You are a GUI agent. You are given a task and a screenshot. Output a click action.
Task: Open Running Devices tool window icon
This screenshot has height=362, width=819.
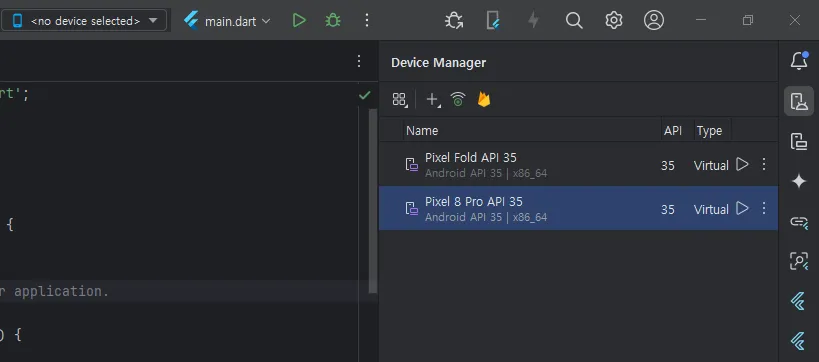[799, 141]
